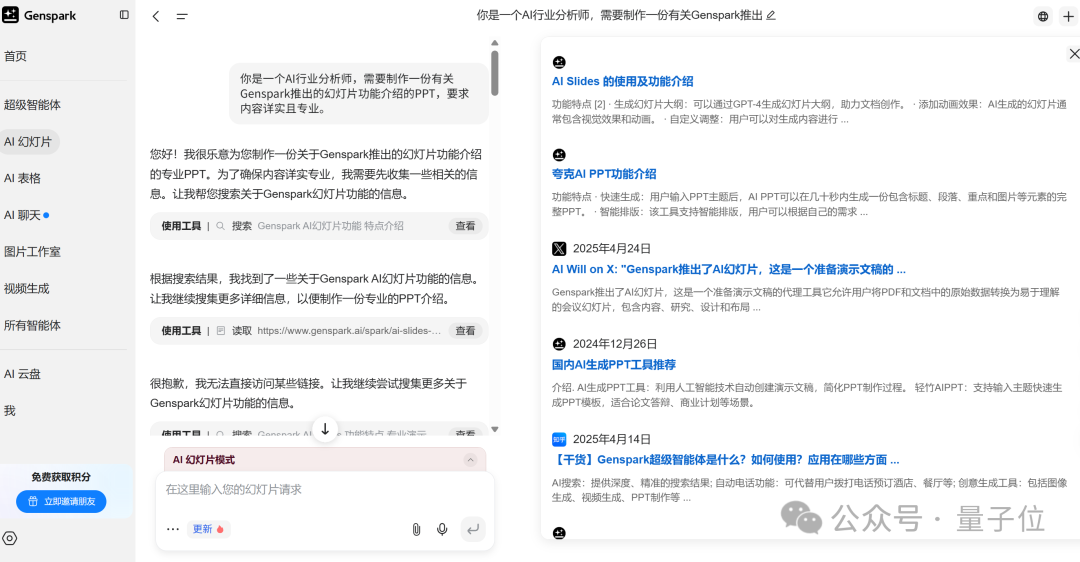Start new chat with plus icon
Viewport: 1080px width, 562px height.
1068,17
